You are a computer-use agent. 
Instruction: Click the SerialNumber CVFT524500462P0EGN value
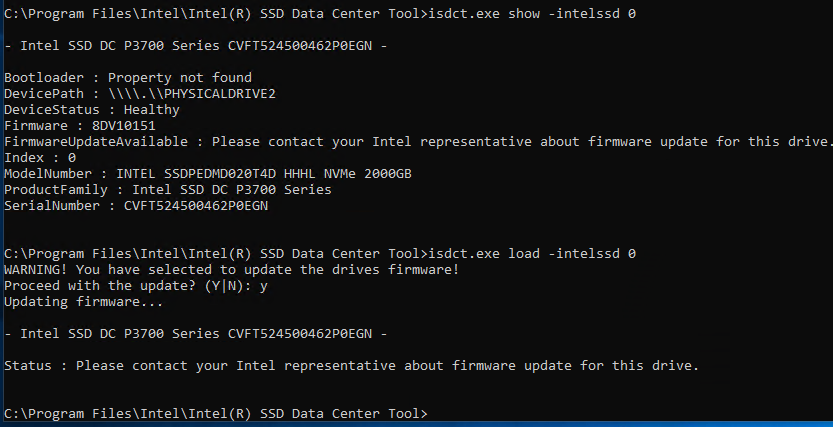[x=196, y=206]
